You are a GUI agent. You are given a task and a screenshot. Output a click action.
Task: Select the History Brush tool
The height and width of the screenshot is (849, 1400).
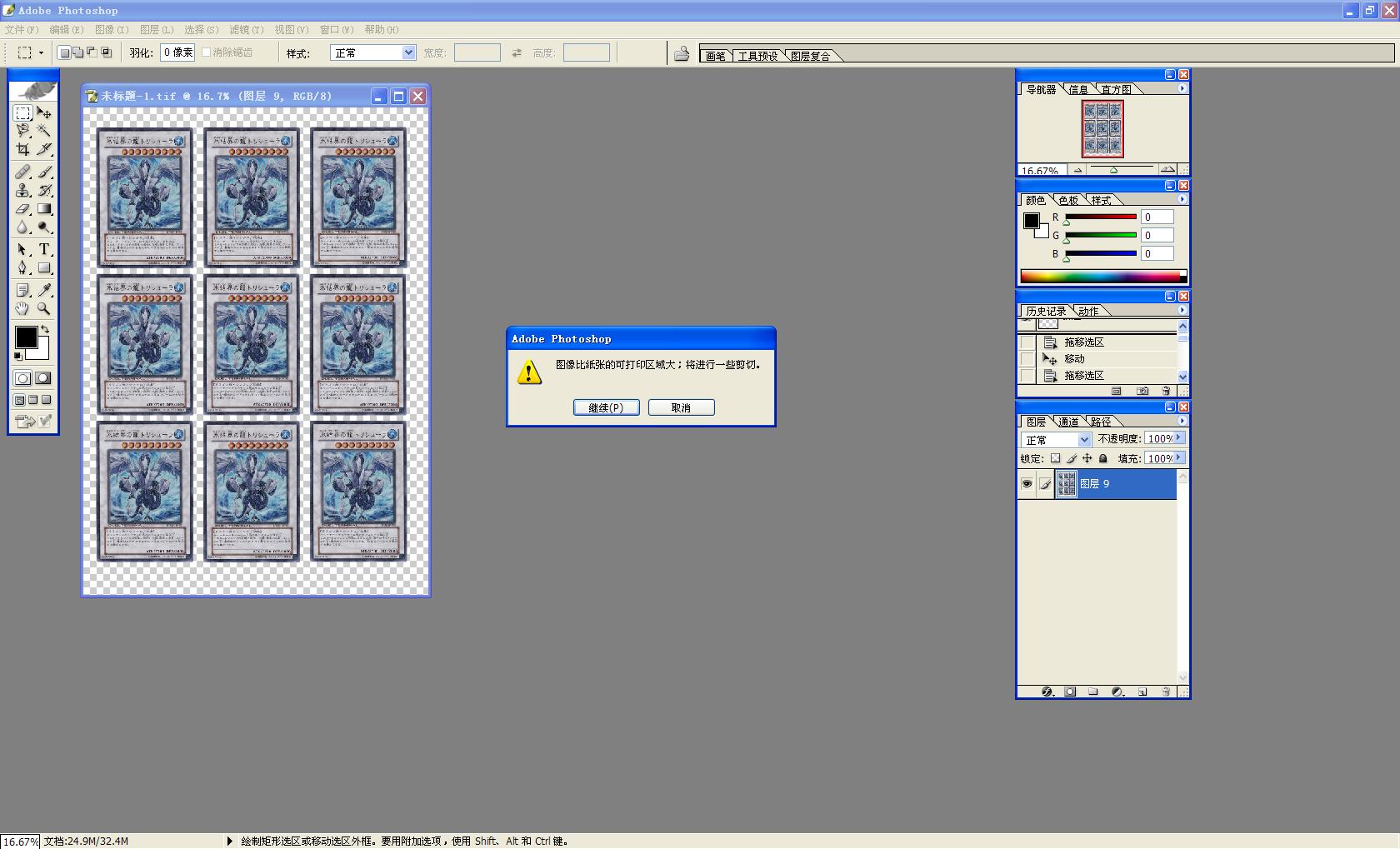44,190
